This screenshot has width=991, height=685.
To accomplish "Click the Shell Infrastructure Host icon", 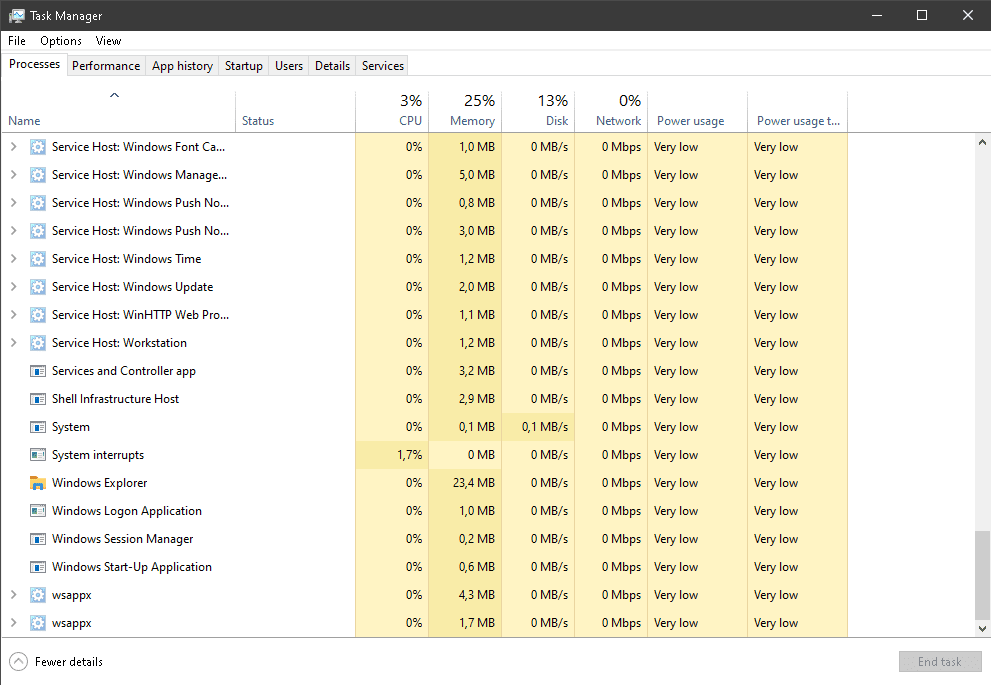I will click(x=38, y=399).
